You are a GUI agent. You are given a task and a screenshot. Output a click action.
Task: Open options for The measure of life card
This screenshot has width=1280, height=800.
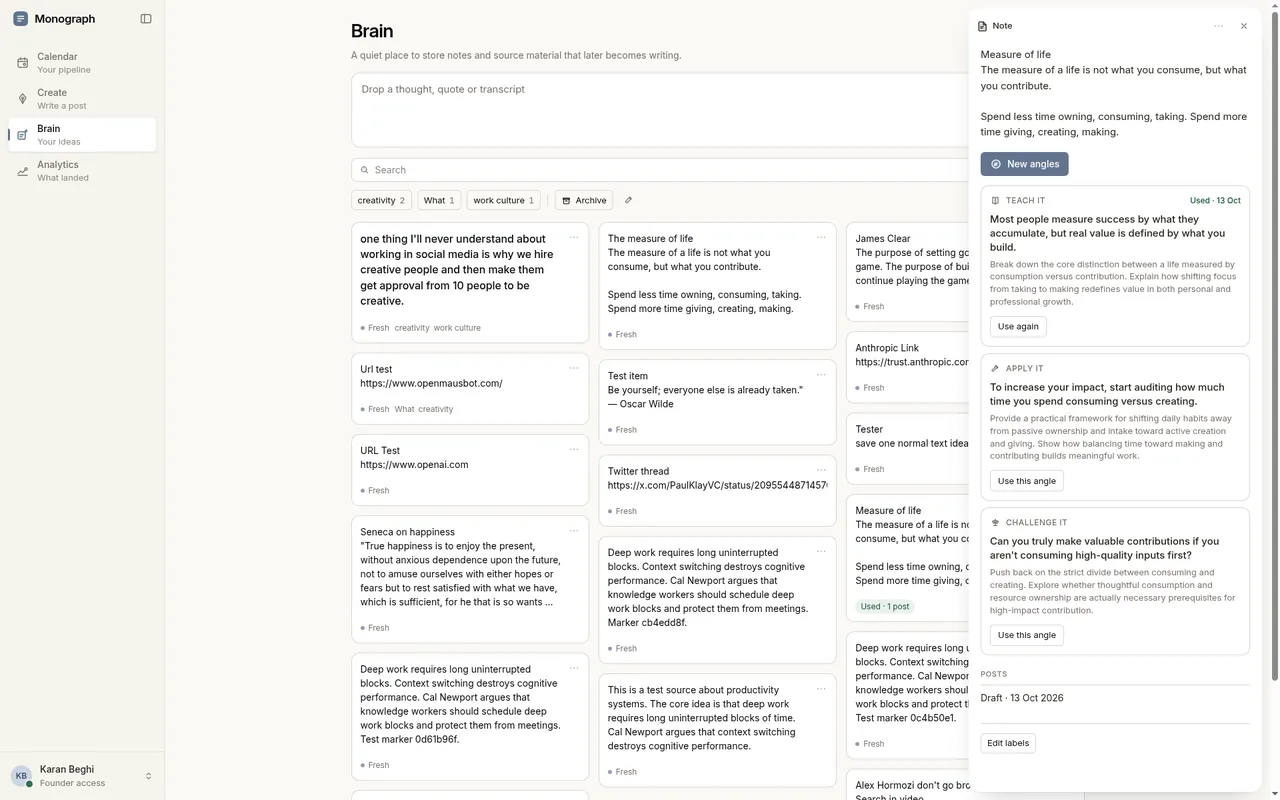821,238
